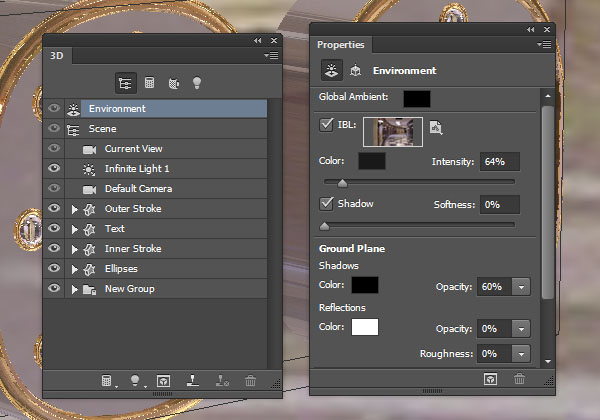This screenshot has height=420, width=600.
Task: Open Global Ambient color swatch
Action: (x=417, y=99)
